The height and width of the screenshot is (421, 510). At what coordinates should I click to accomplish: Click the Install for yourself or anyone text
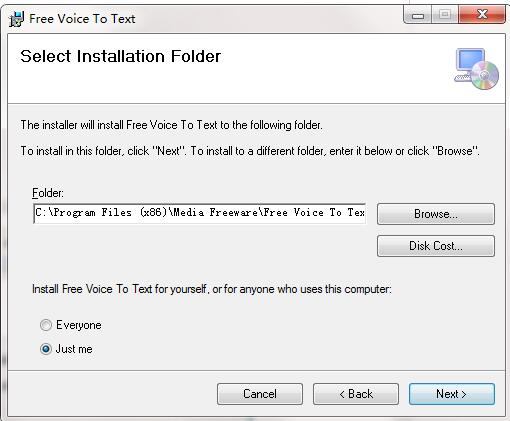coord(212,289)
